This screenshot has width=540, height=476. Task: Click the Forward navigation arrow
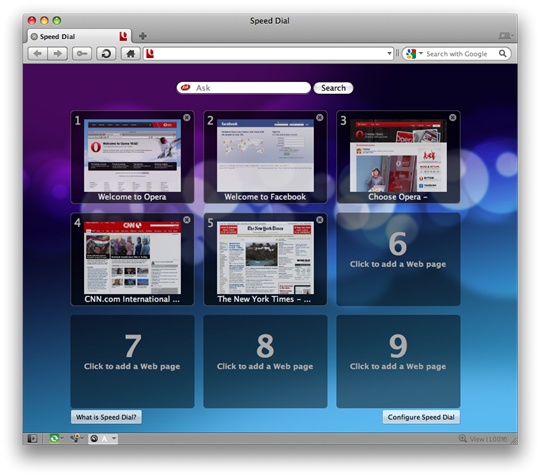click(57, 54)
